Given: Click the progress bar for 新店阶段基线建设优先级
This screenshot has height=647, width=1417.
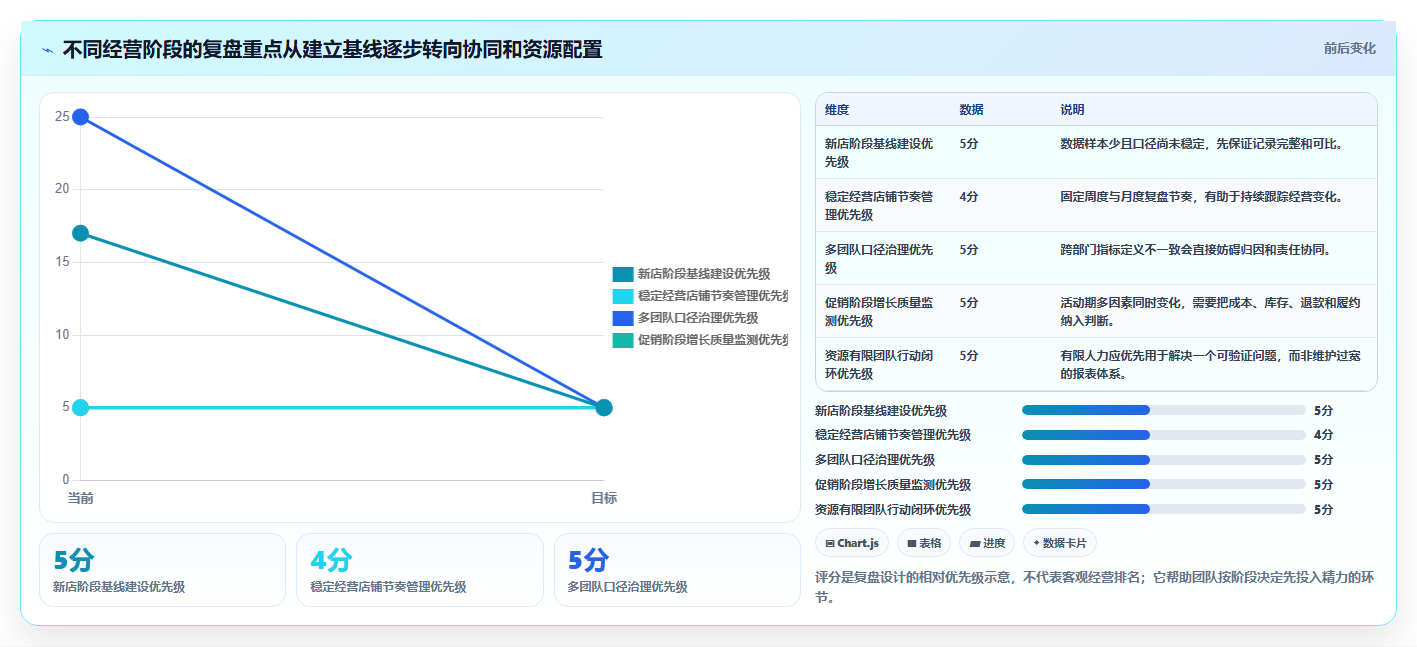Looking at the screenshot, I should (1164, 410).
